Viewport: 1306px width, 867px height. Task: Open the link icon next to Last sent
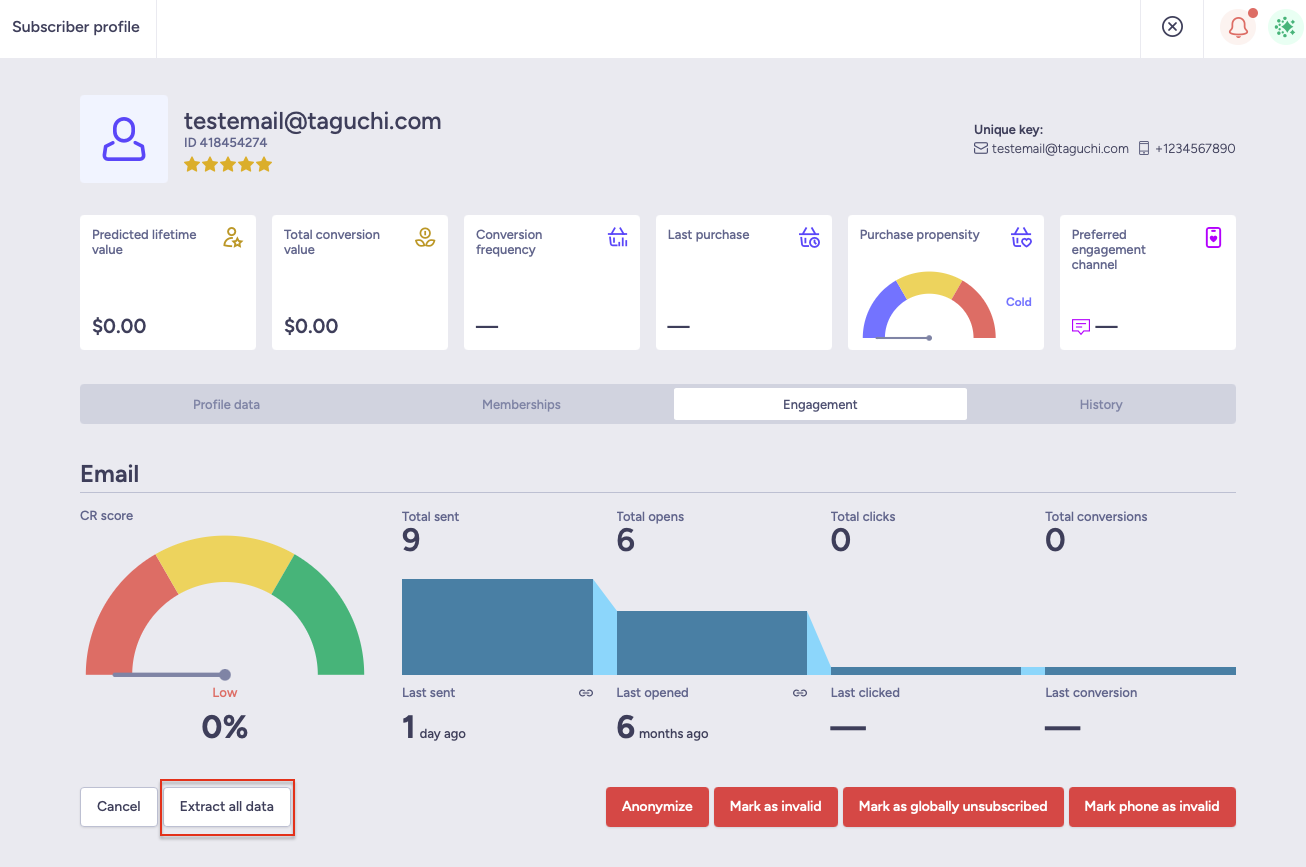(x=586, y=693)
